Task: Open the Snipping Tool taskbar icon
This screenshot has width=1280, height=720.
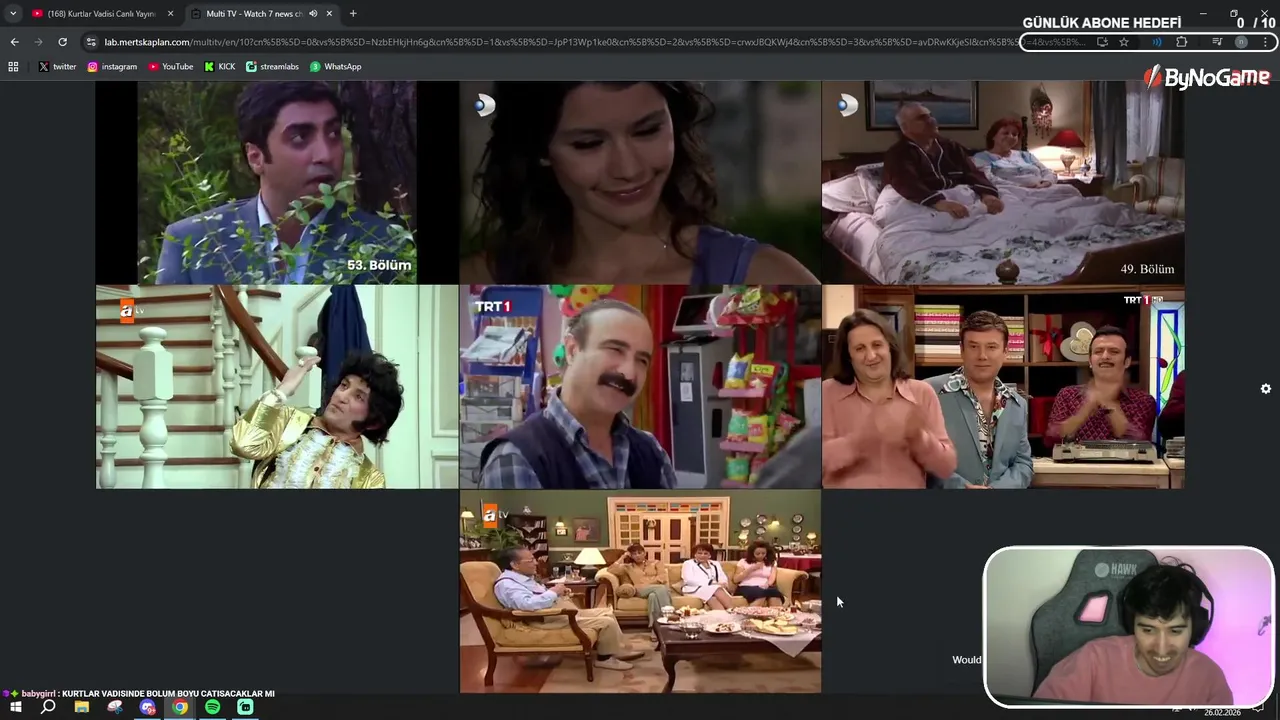Action: pyautogui.click(x=115, y=707)
